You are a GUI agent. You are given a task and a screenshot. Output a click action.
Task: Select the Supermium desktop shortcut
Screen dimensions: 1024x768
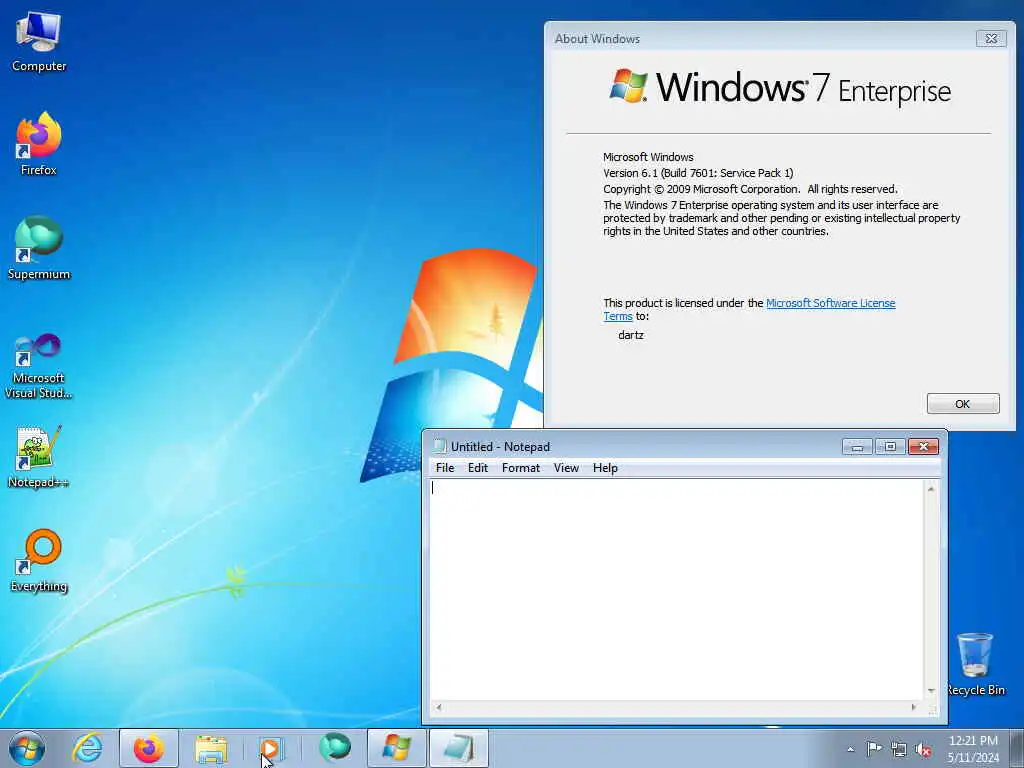(x=39, y=248)
